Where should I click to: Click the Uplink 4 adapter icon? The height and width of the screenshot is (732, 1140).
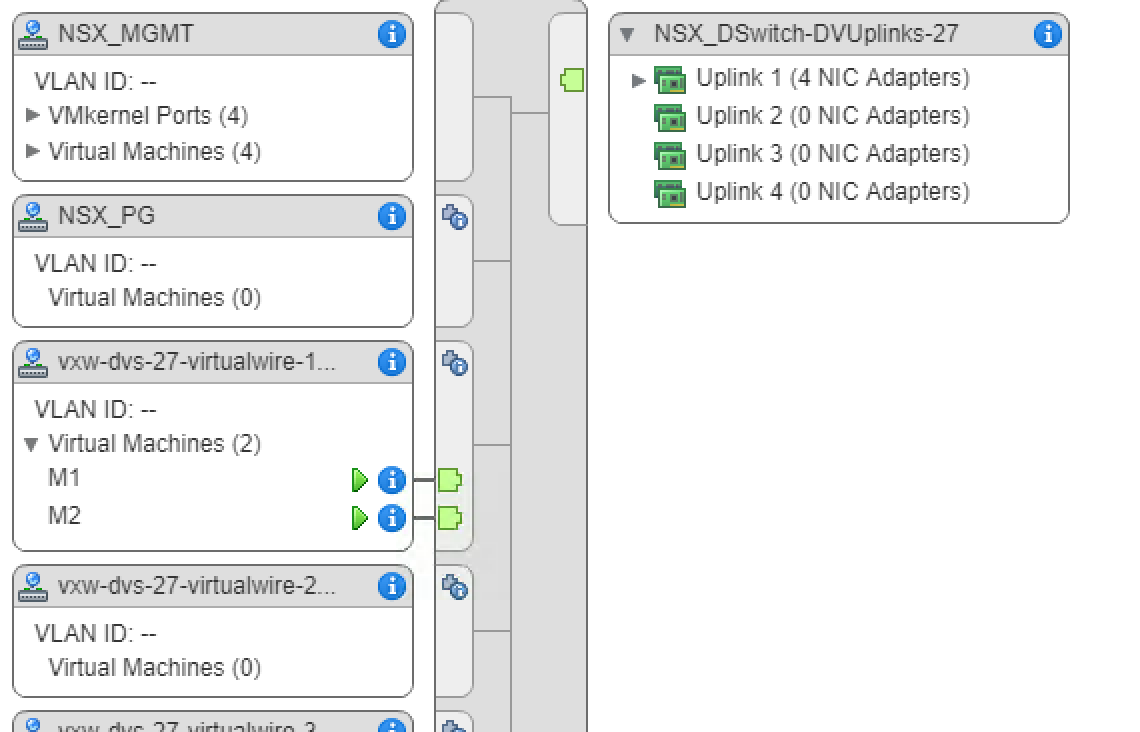pyautogui.click(x=670, y=193)
